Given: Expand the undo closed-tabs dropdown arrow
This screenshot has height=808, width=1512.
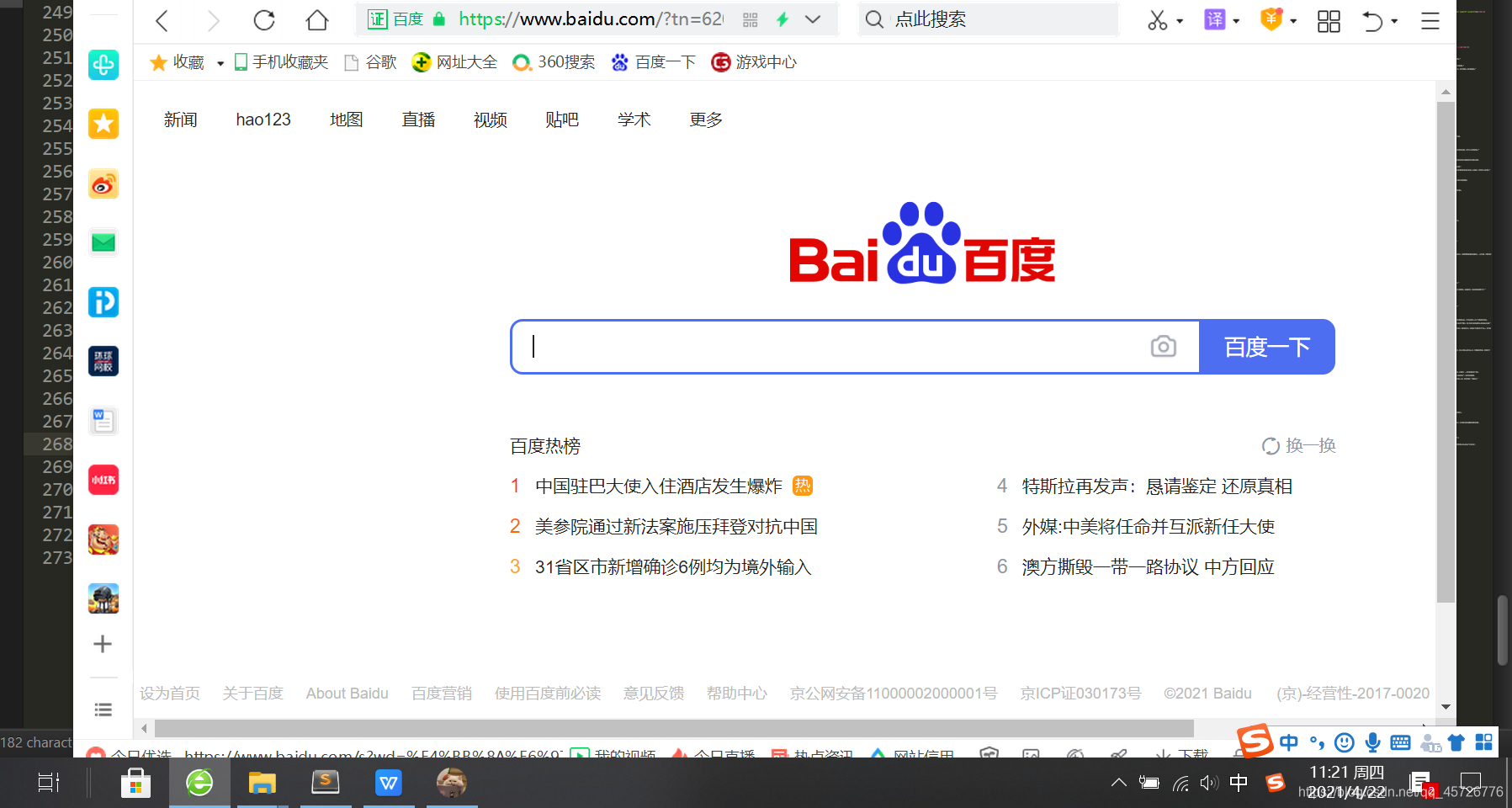Looking at the screenshot, I should pyautogui.click(x=1394, y=21).
